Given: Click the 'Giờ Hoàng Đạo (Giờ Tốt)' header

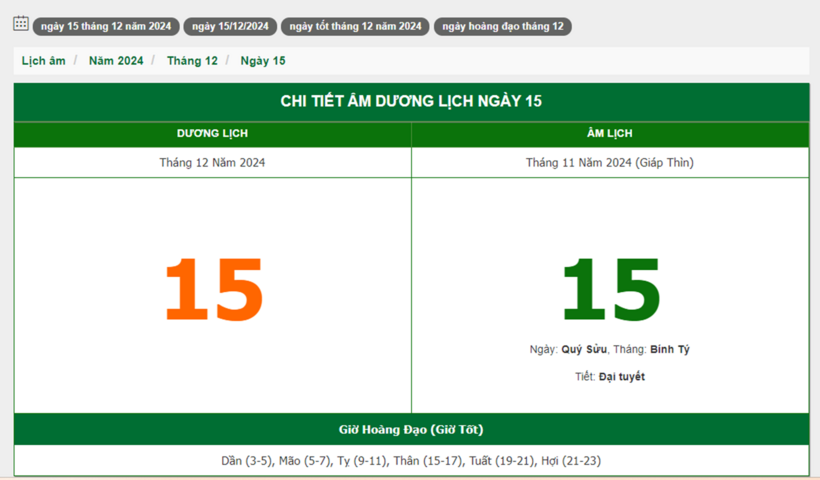Looking at the screenshot, I should point(411,430).
